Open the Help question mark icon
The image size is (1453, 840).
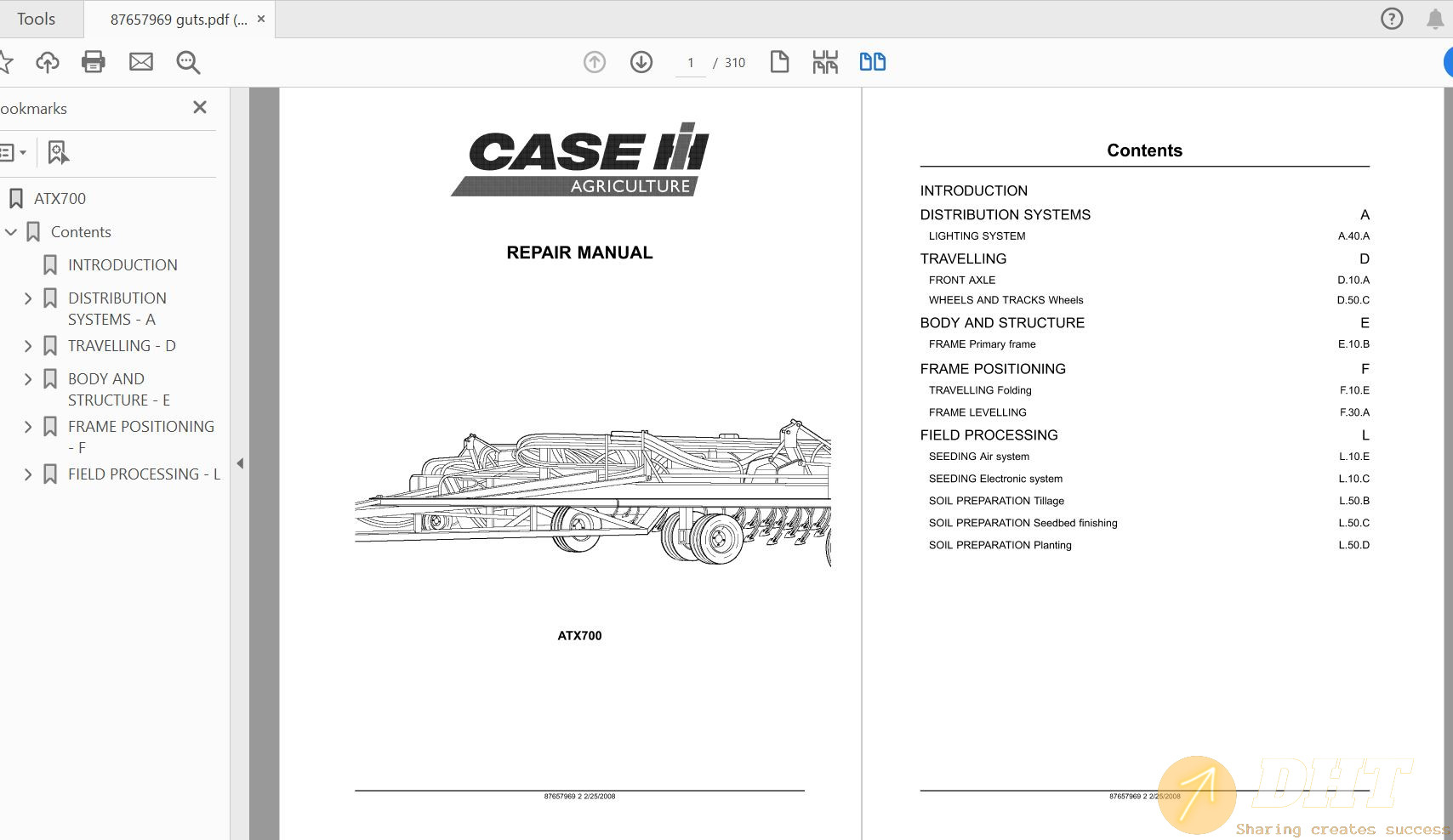1392,19
